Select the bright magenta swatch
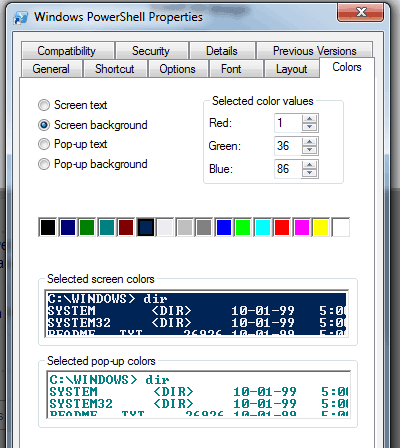Viewport: 400px width, 448px height. coord(302,227)
